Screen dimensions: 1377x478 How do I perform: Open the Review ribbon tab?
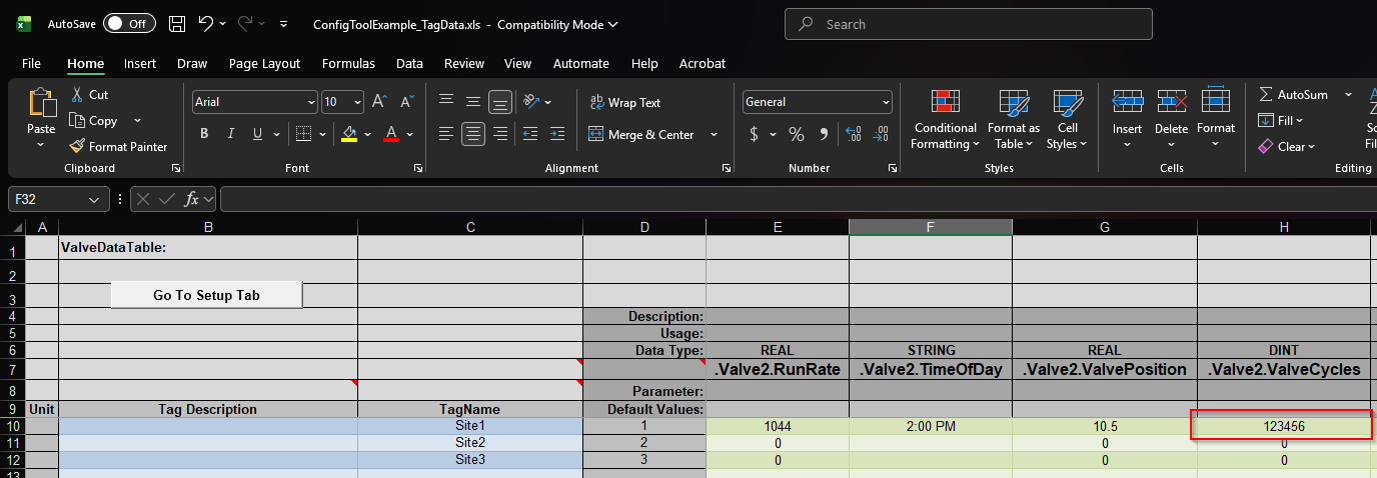point(464,63)
